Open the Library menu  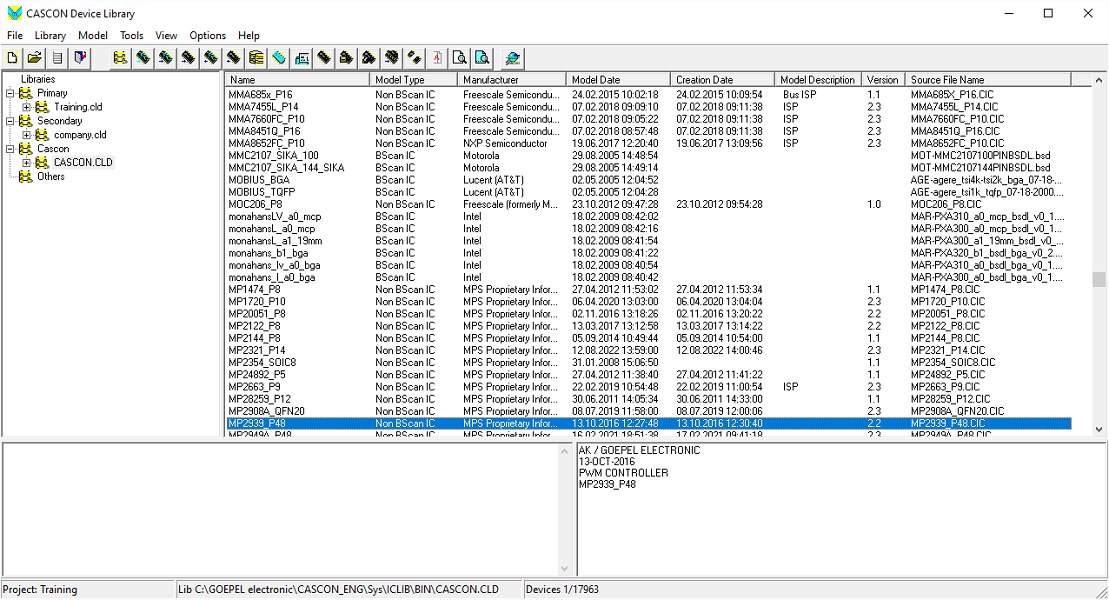50,35
